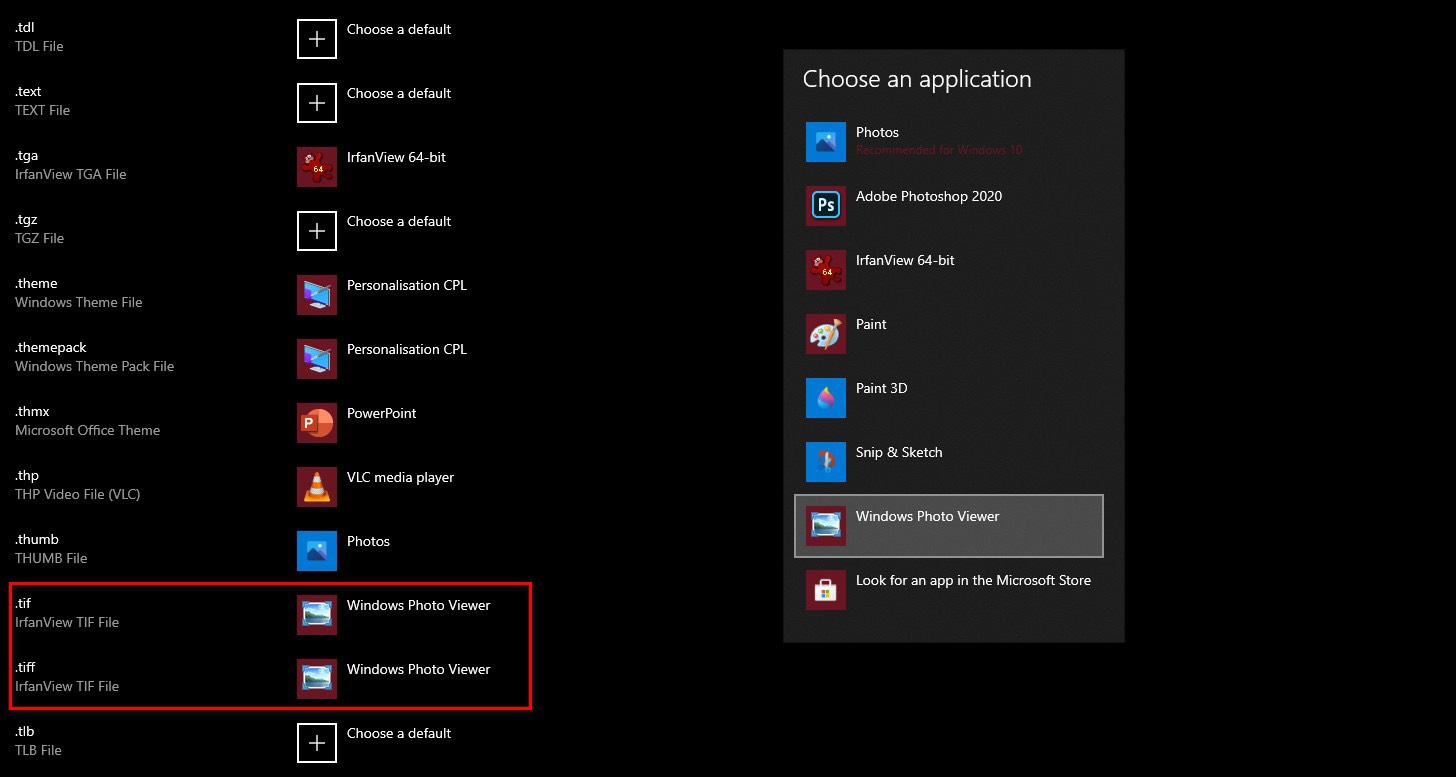
Task: Change PowerPoint default for .thmx
Action: pyautogui.click(x=382, y=414)
